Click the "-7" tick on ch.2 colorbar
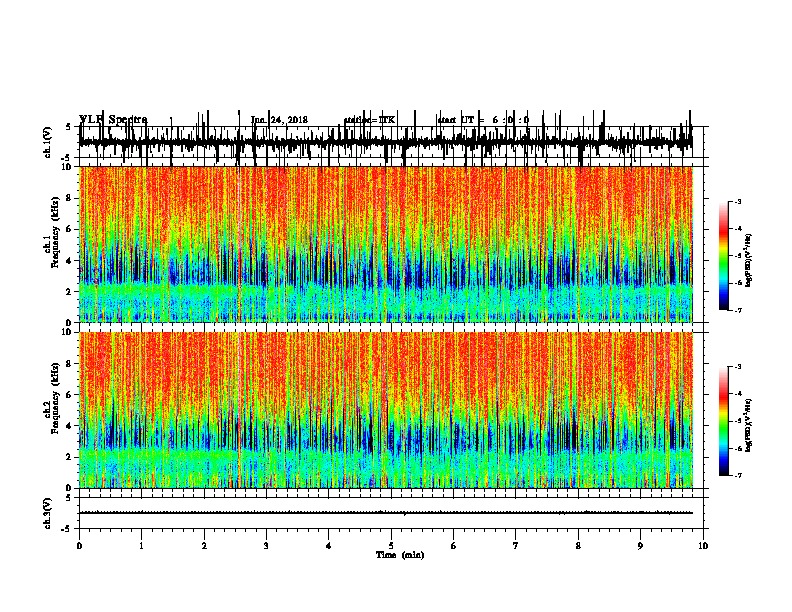 (737, 475)
